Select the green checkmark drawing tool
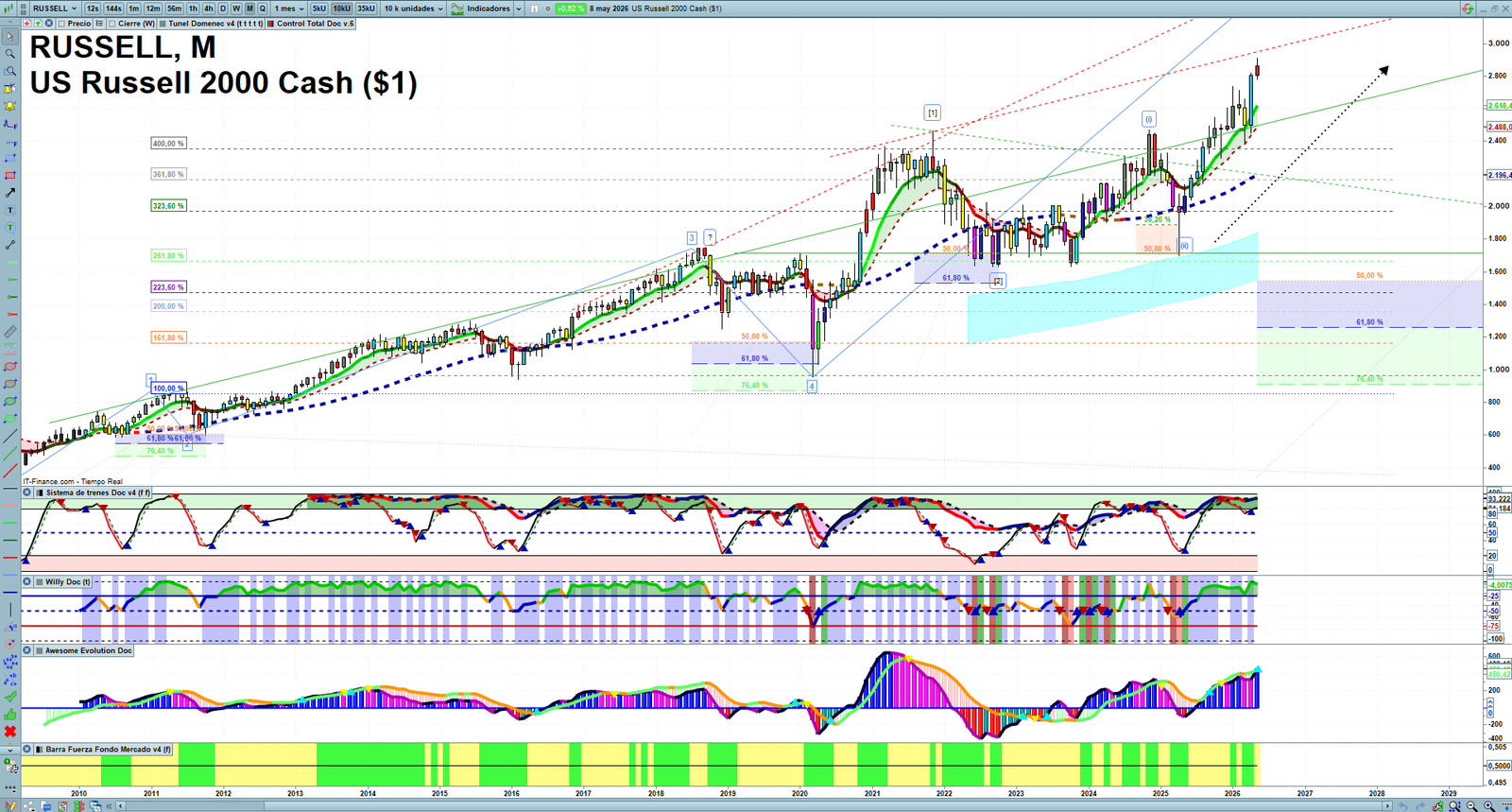Viewport: 1512px width, 812px height. [x=9, y=697]
